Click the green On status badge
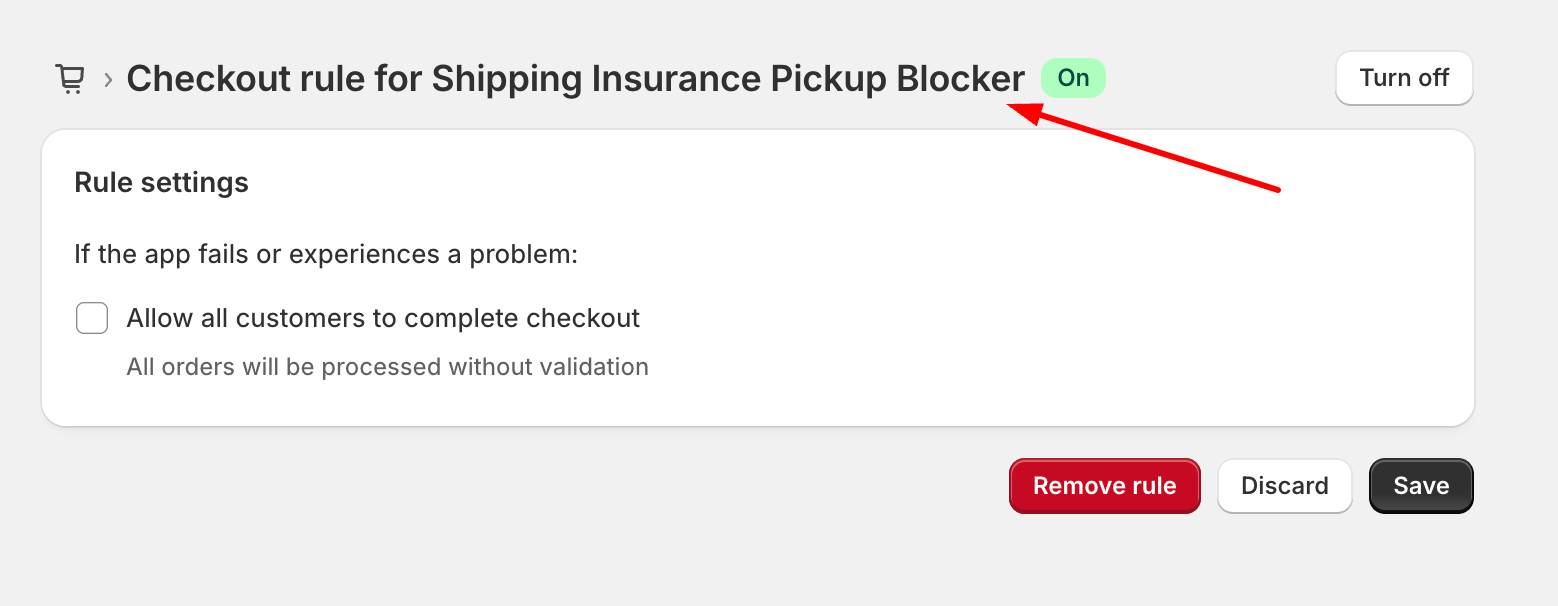 pos(1073,78)
